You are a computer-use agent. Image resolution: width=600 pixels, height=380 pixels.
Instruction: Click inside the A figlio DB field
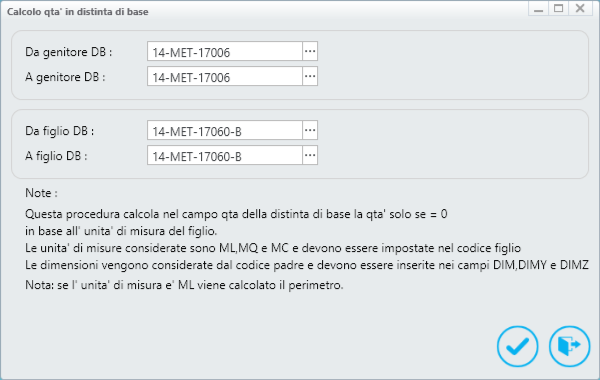coord(225,155)
